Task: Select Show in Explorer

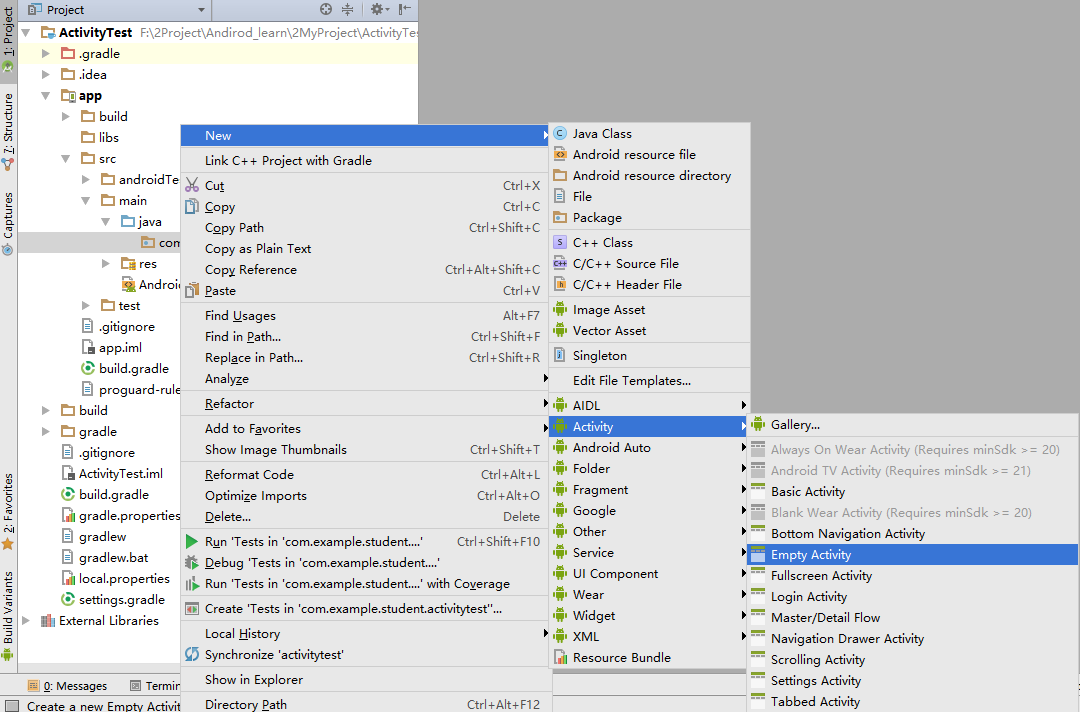Action: 366,680
